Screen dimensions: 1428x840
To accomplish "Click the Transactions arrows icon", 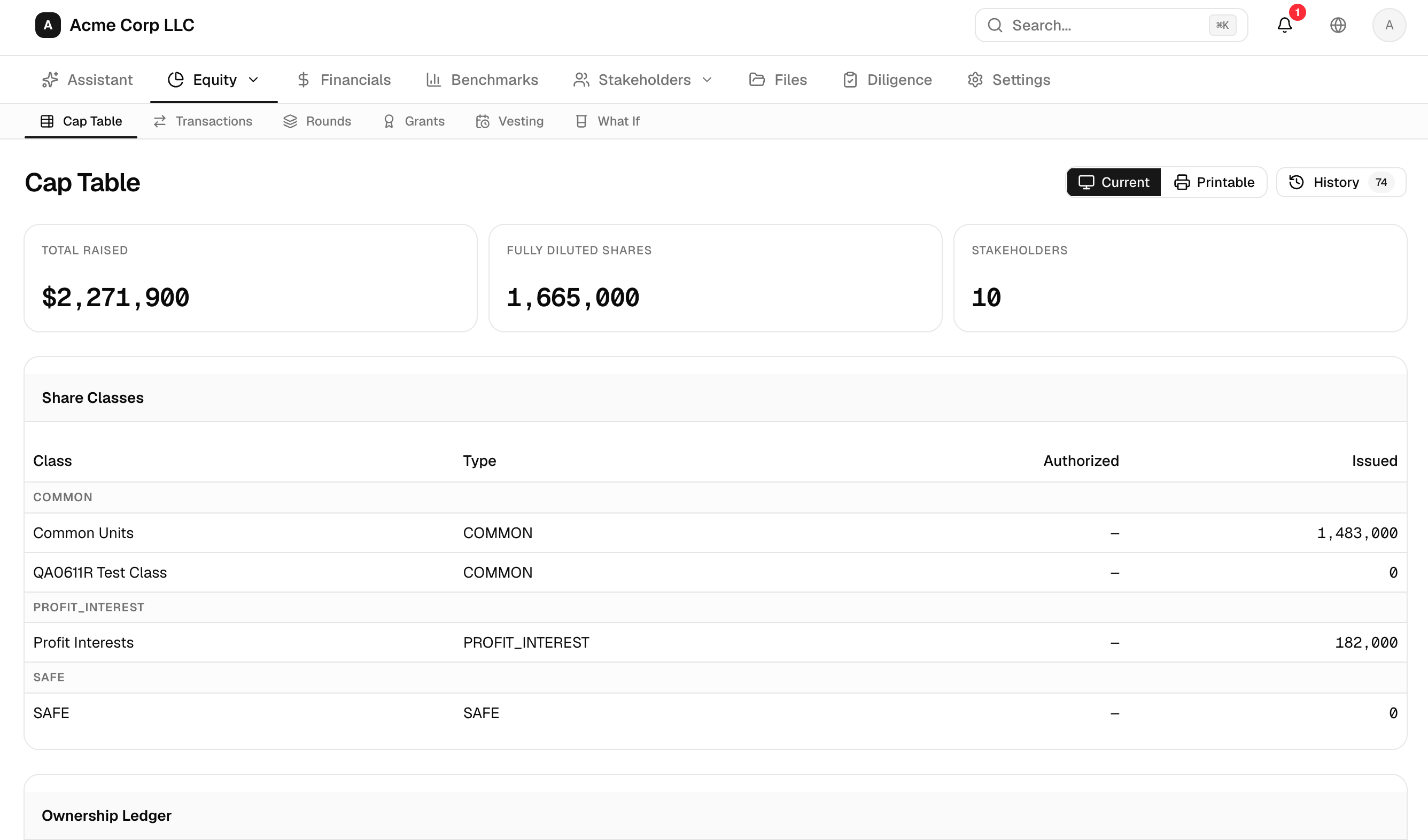I will 160,121.
